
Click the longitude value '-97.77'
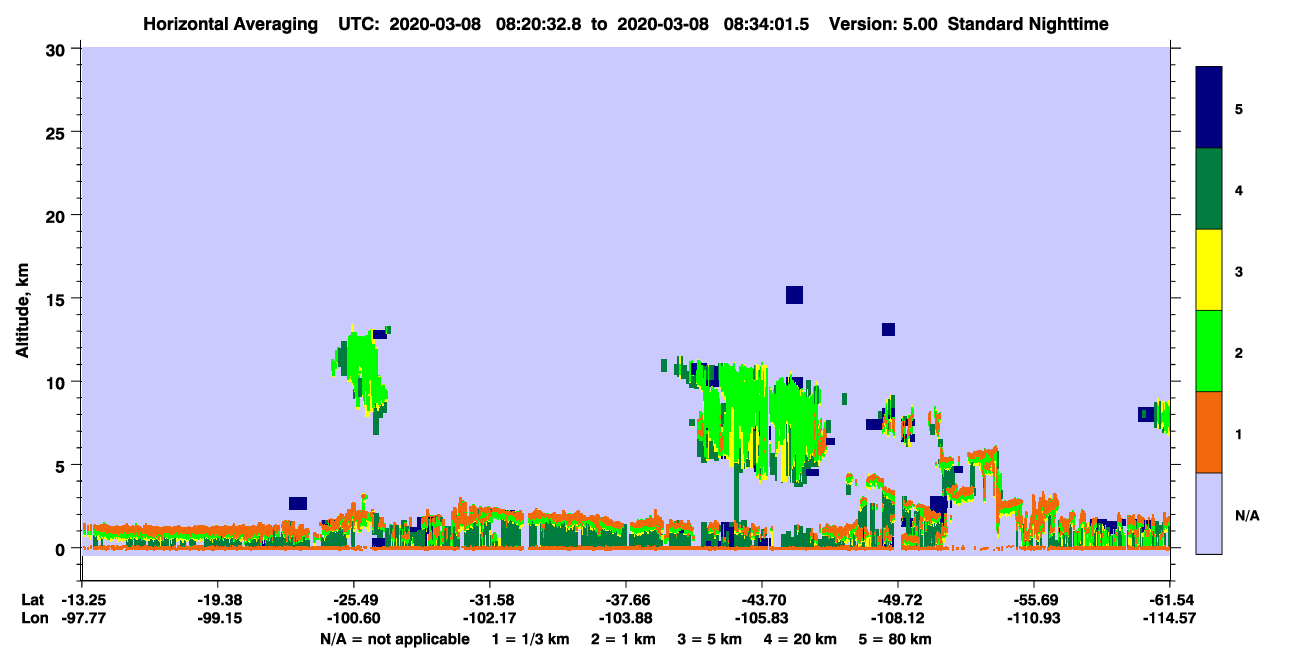[83, 618]
